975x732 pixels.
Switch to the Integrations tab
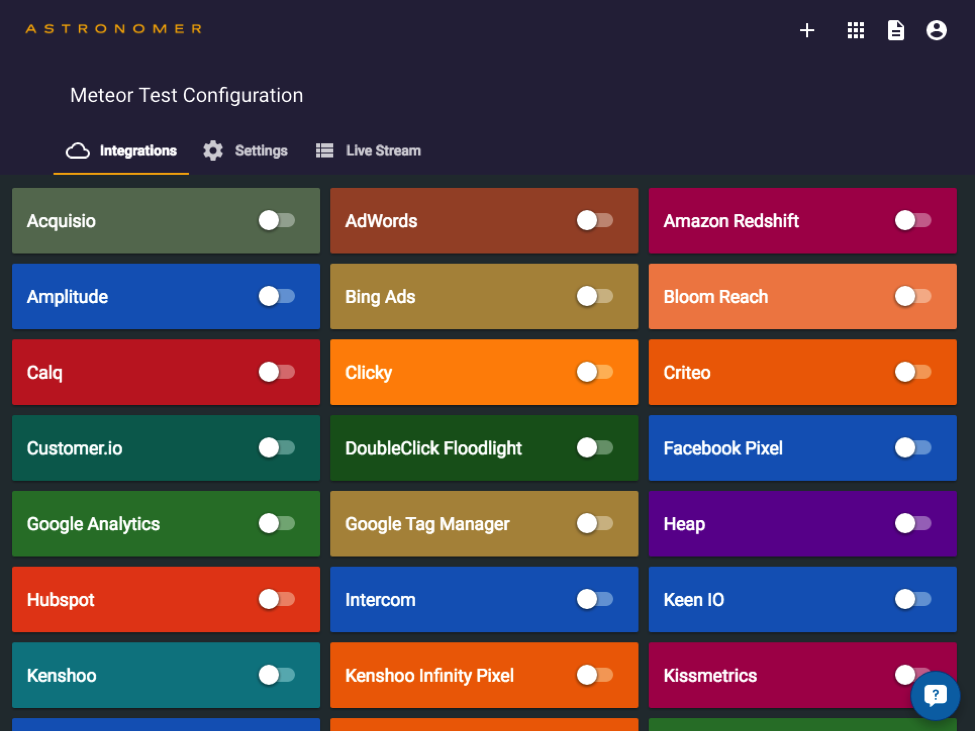click(121, 151)
